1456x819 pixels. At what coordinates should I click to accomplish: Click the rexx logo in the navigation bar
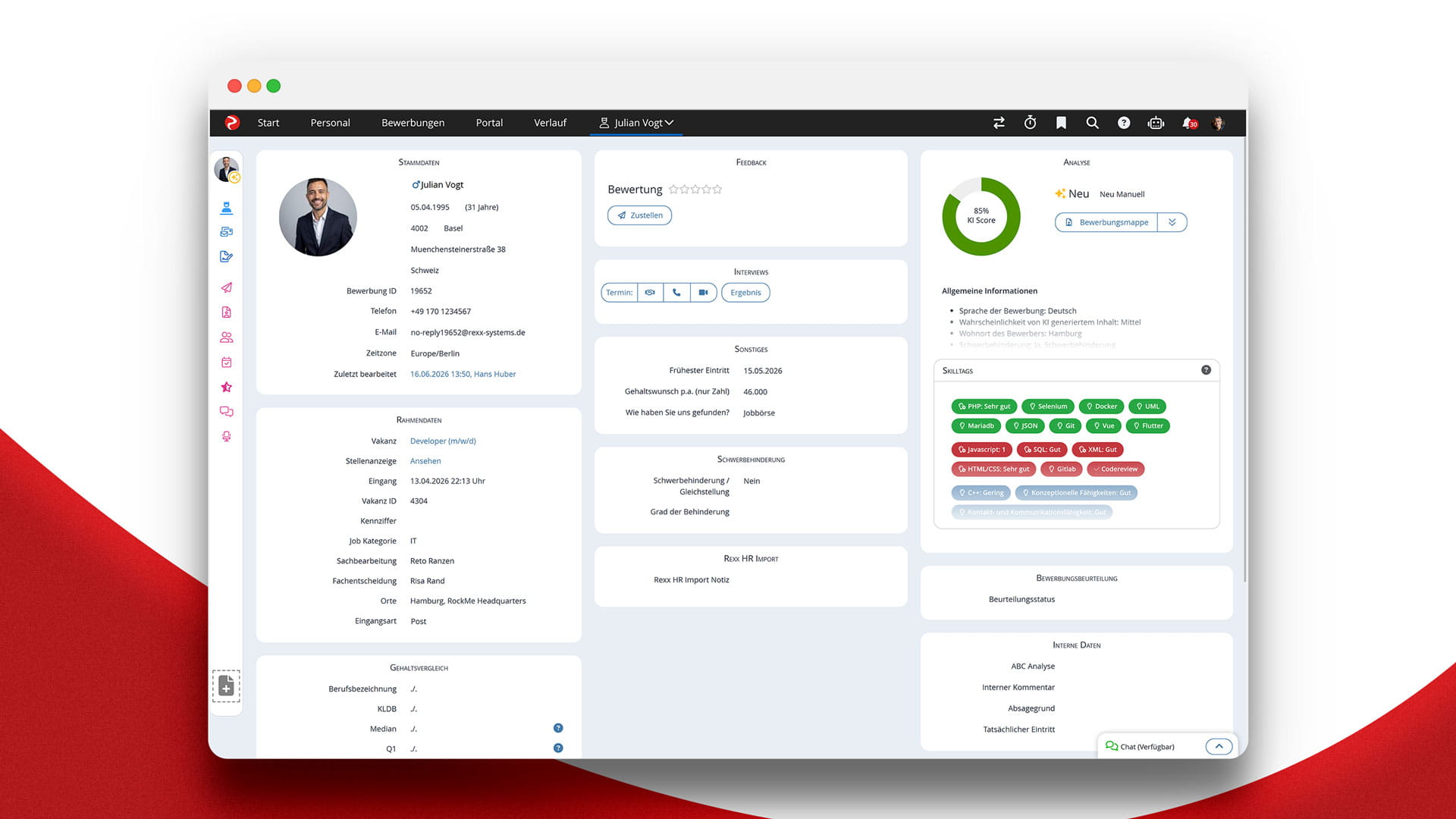point(232,122)
